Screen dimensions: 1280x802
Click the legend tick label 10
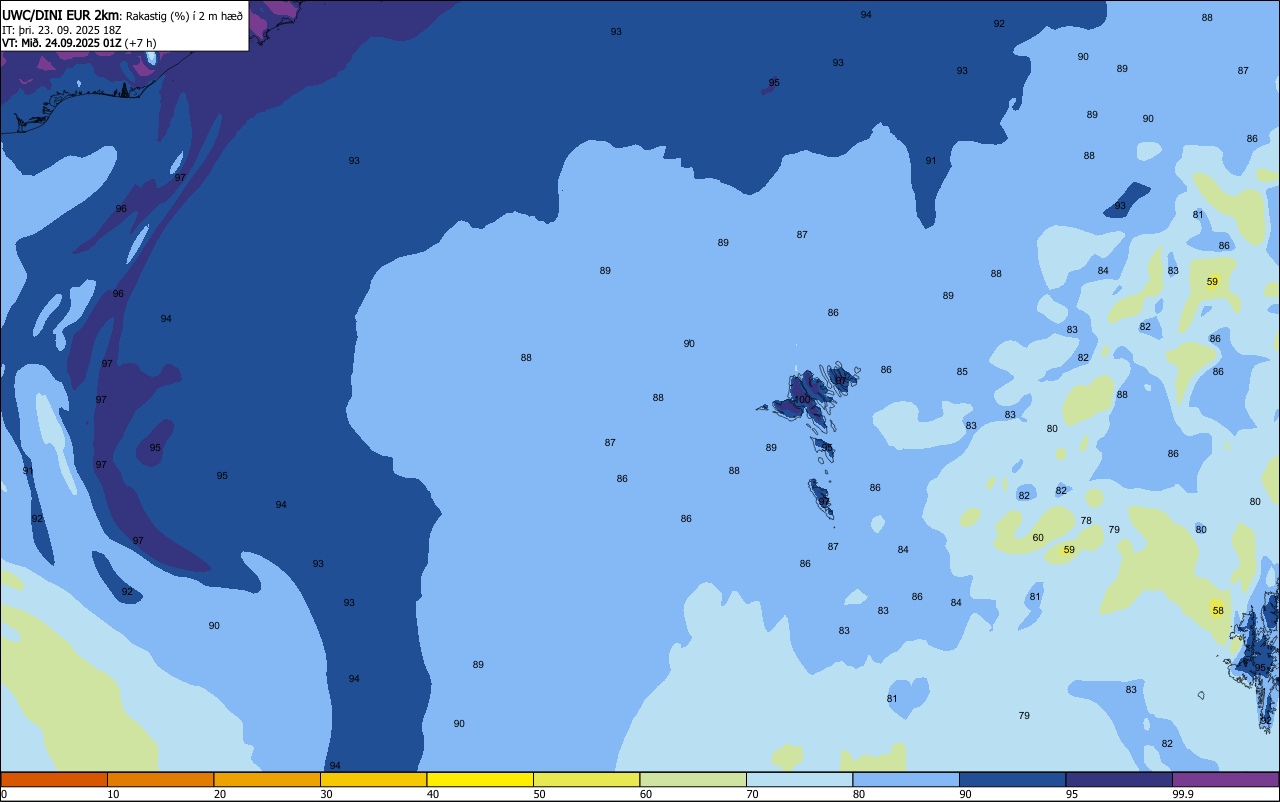click(113, 794)
